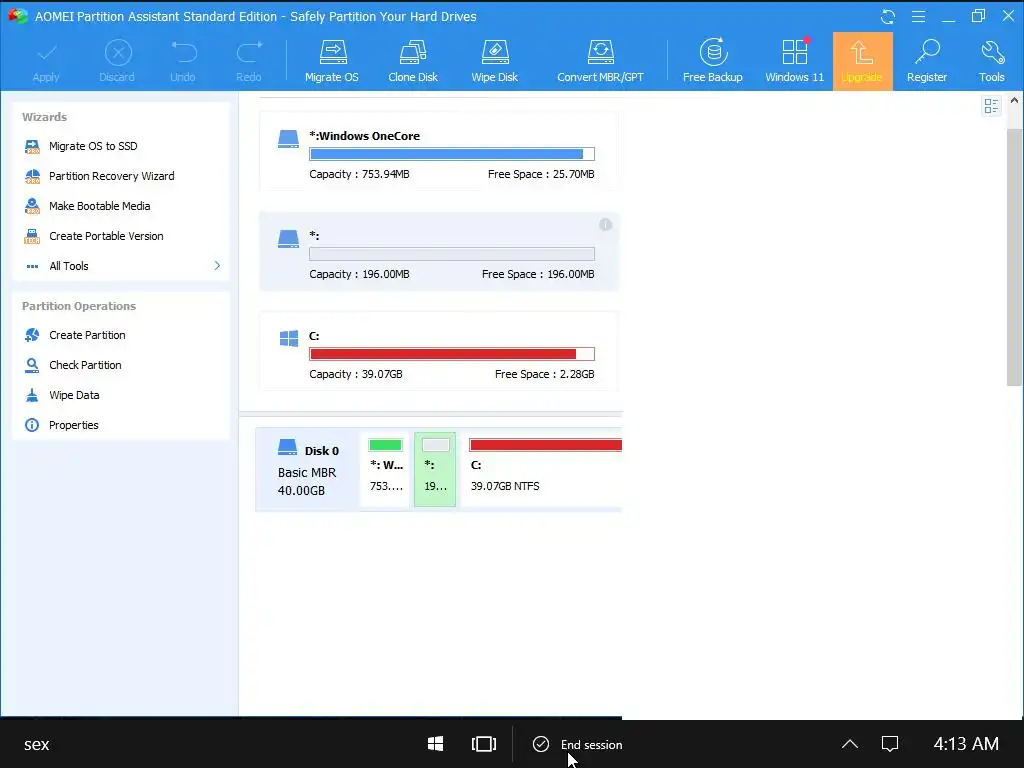
Task: Click the Create Partition icon
Action: point(32,335)
